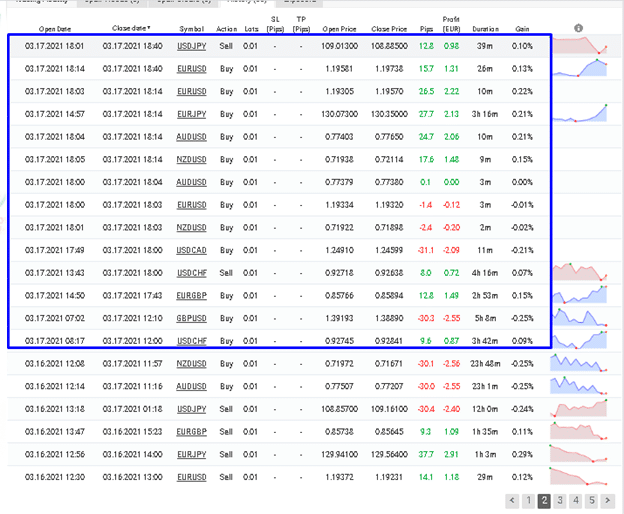Image resolution: width=624 pixels, height=514 pixels.
Task: Jump to page 4 of history
Action: 576,500
